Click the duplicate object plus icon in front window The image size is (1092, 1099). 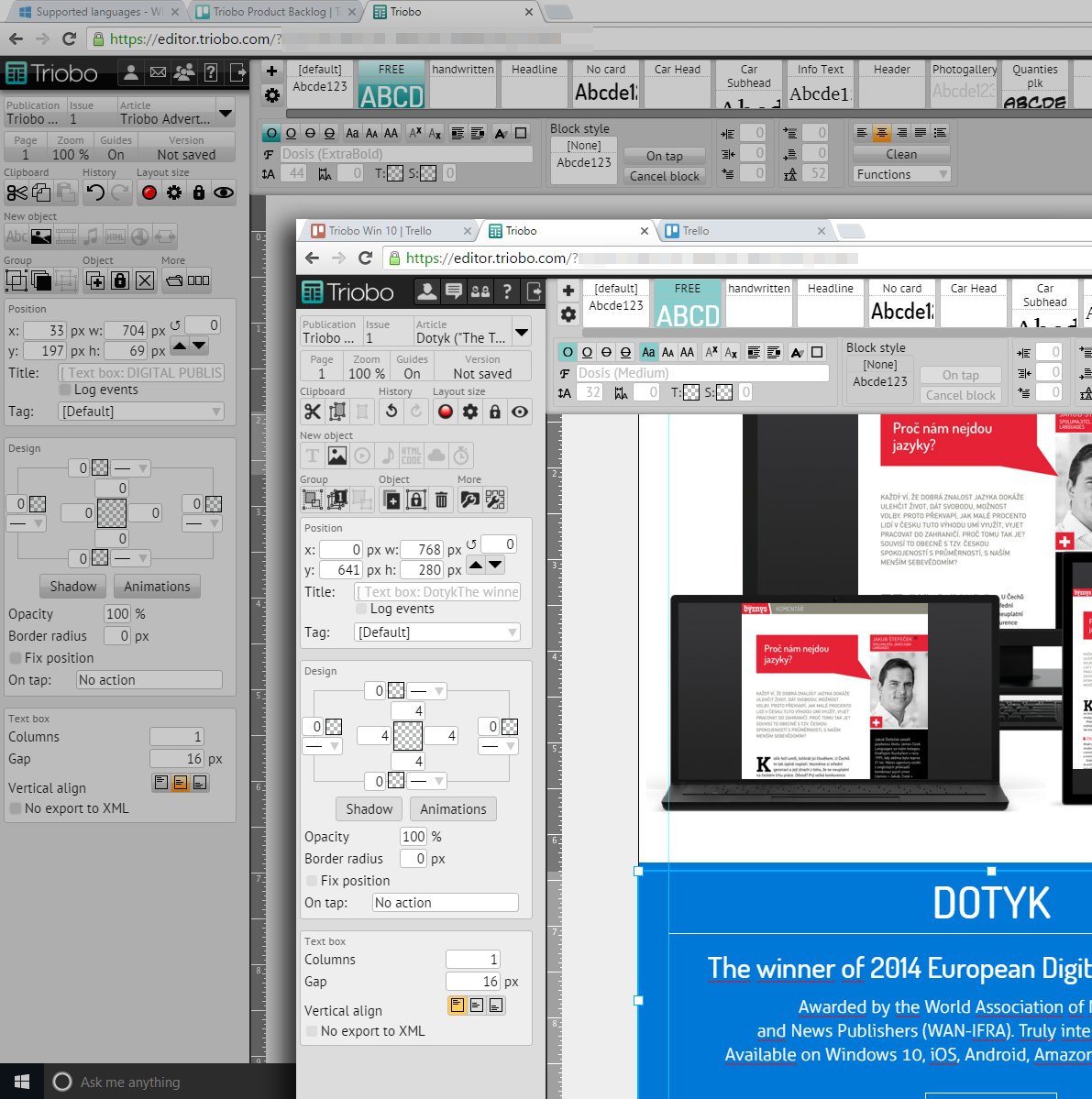[392, 500]
